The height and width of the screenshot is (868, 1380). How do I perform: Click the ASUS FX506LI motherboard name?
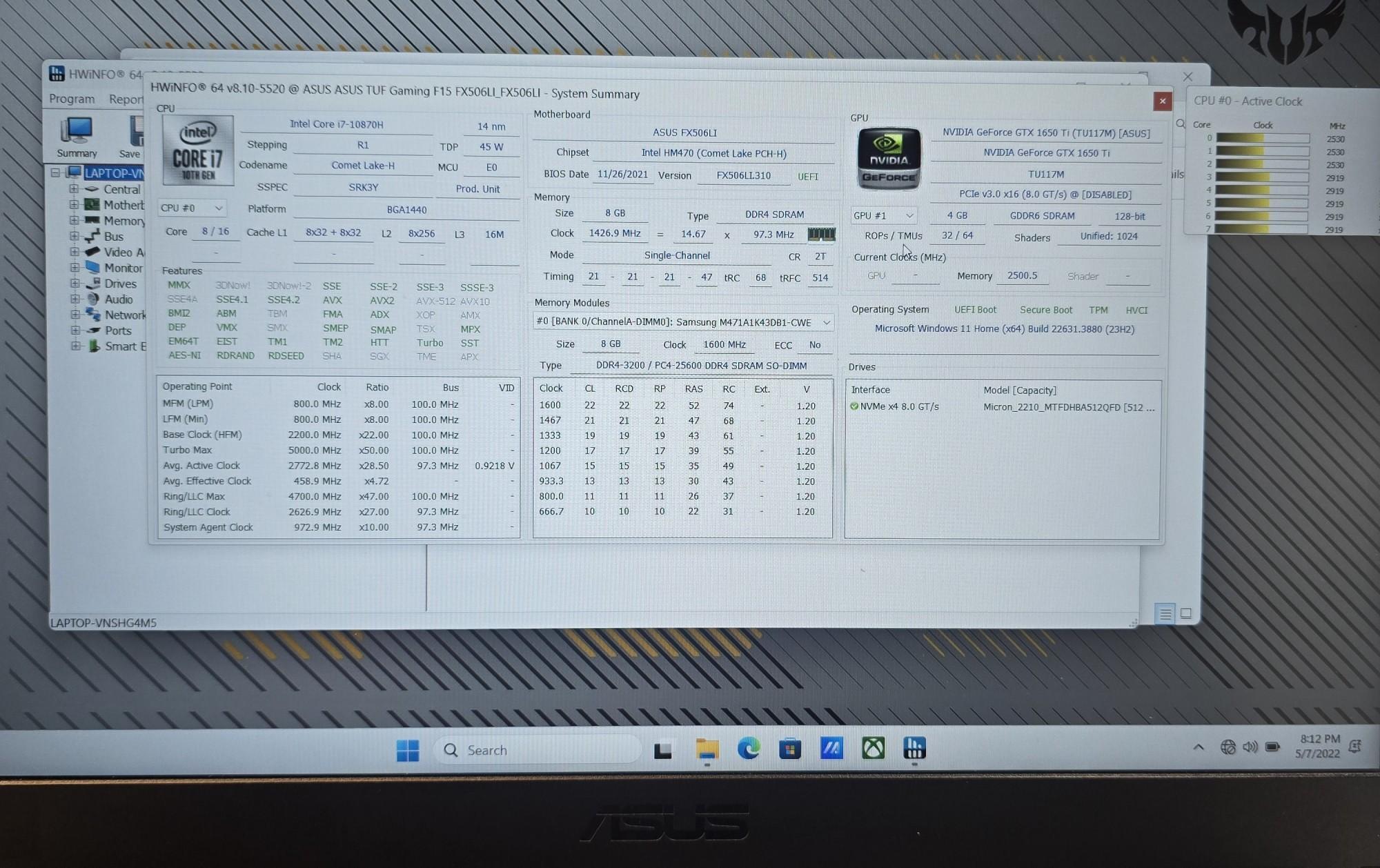click(684, 132)
